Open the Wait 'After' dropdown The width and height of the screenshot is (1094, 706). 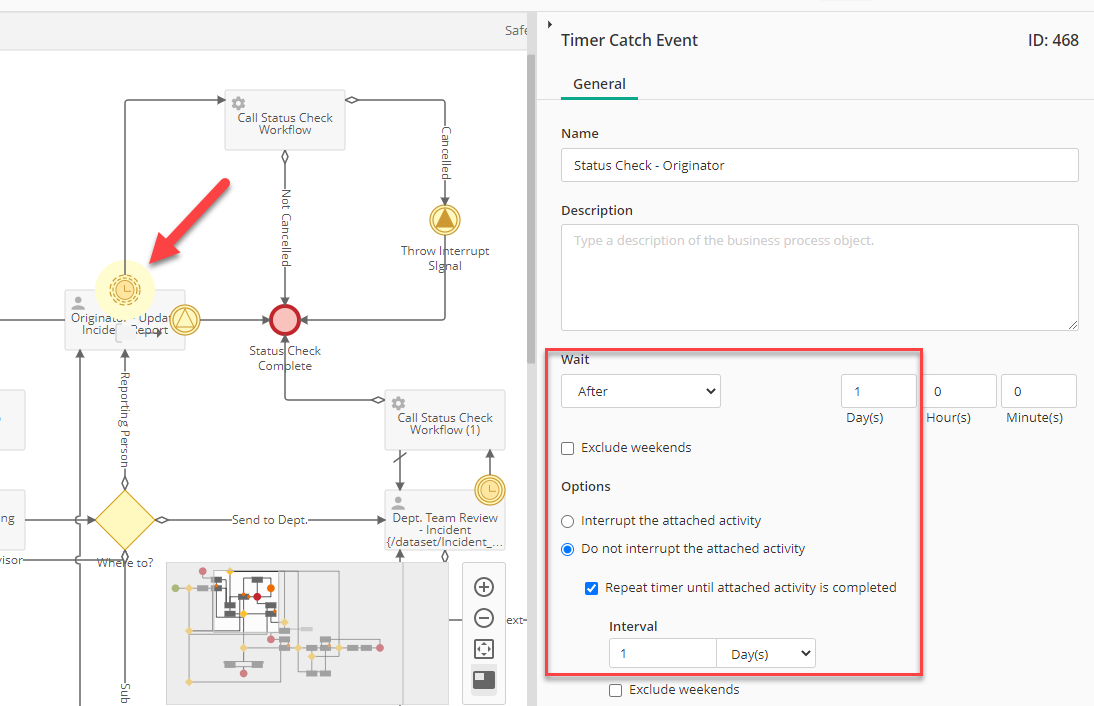point(640,391)
